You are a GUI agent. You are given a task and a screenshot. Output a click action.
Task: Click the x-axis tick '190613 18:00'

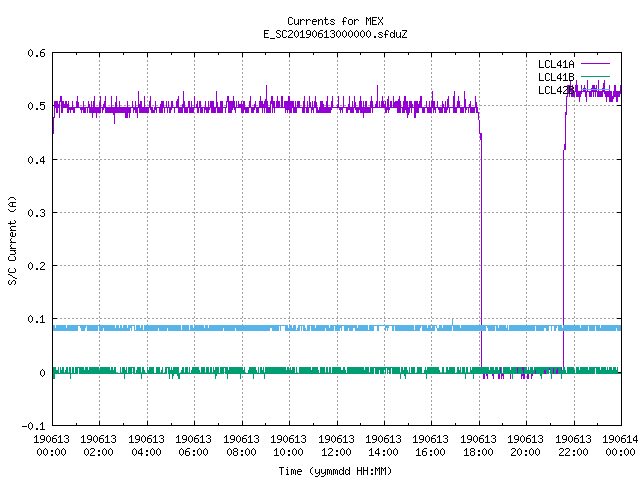(478, 446)
